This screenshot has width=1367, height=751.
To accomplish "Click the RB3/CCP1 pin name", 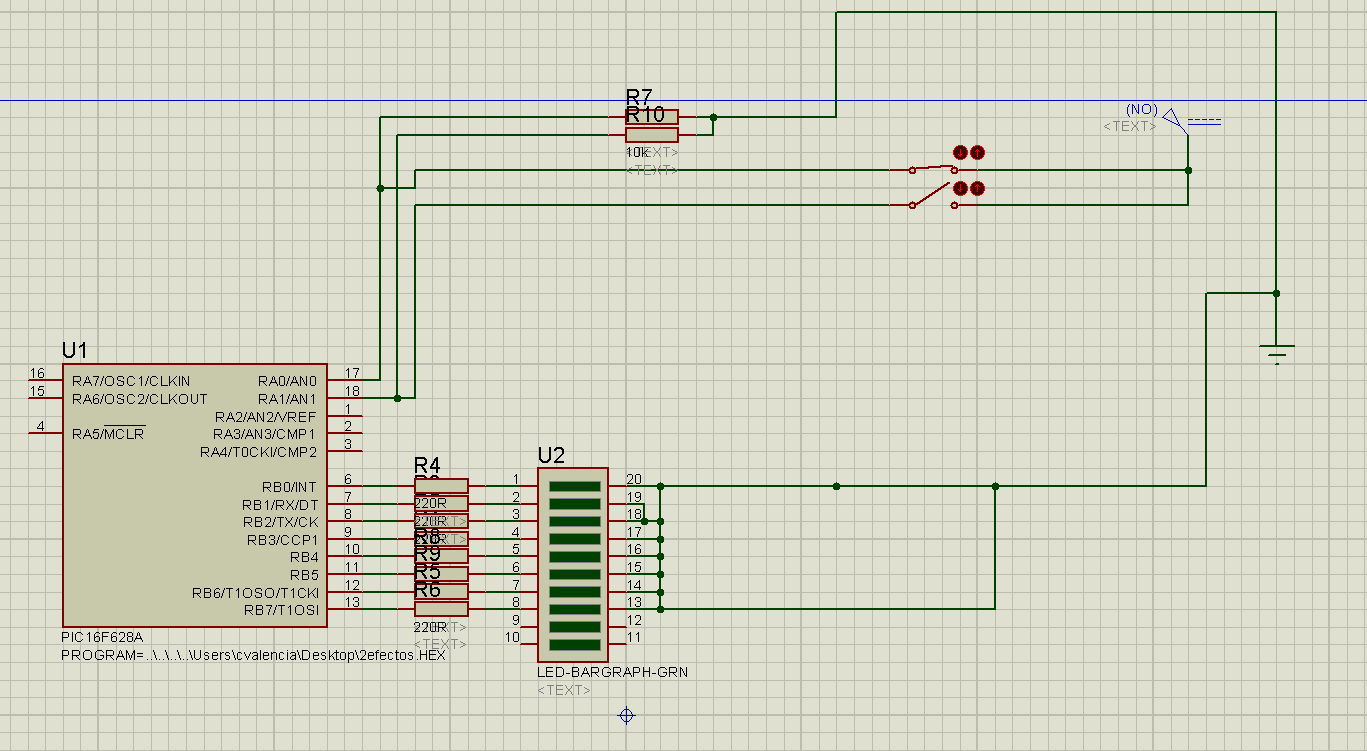I will tap(282, 540).
